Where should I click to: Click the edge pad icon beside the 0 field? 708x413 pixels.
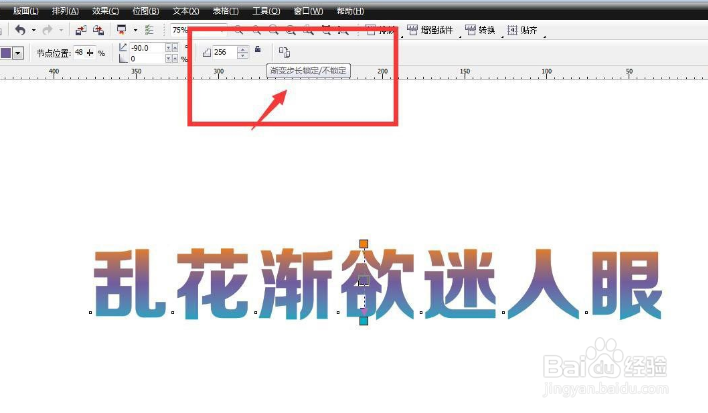click(123, 59)
